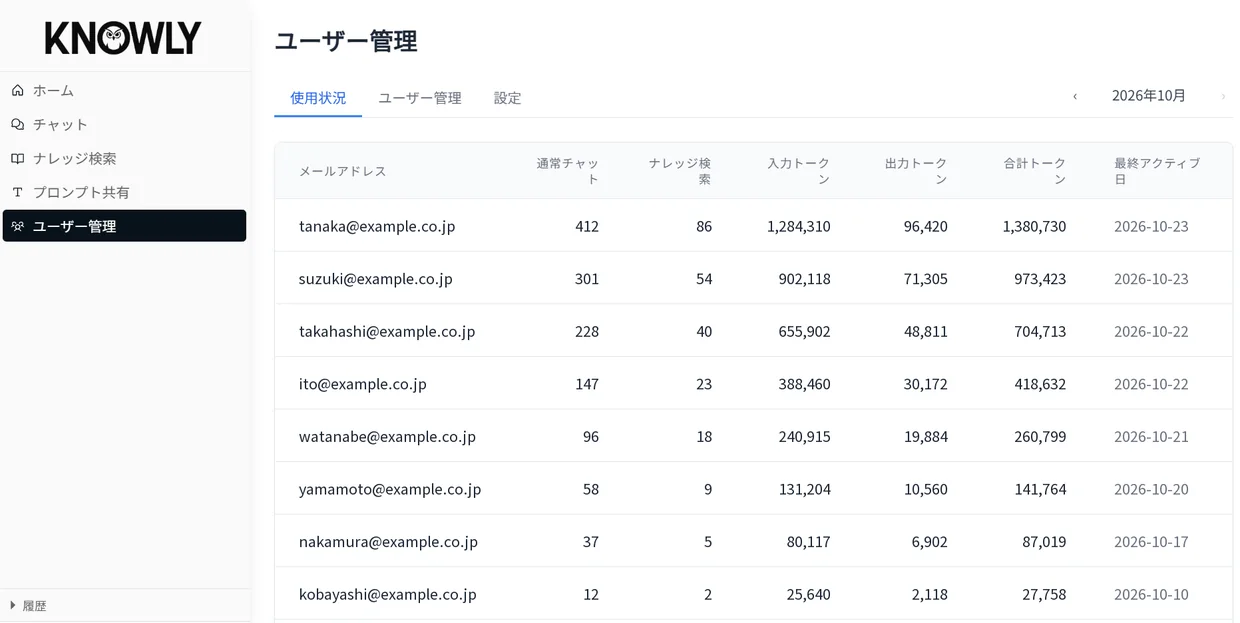Viewport: 1240px width, 623px height.
Task: Click the home icon in sidebar
Action: (17, 90)
